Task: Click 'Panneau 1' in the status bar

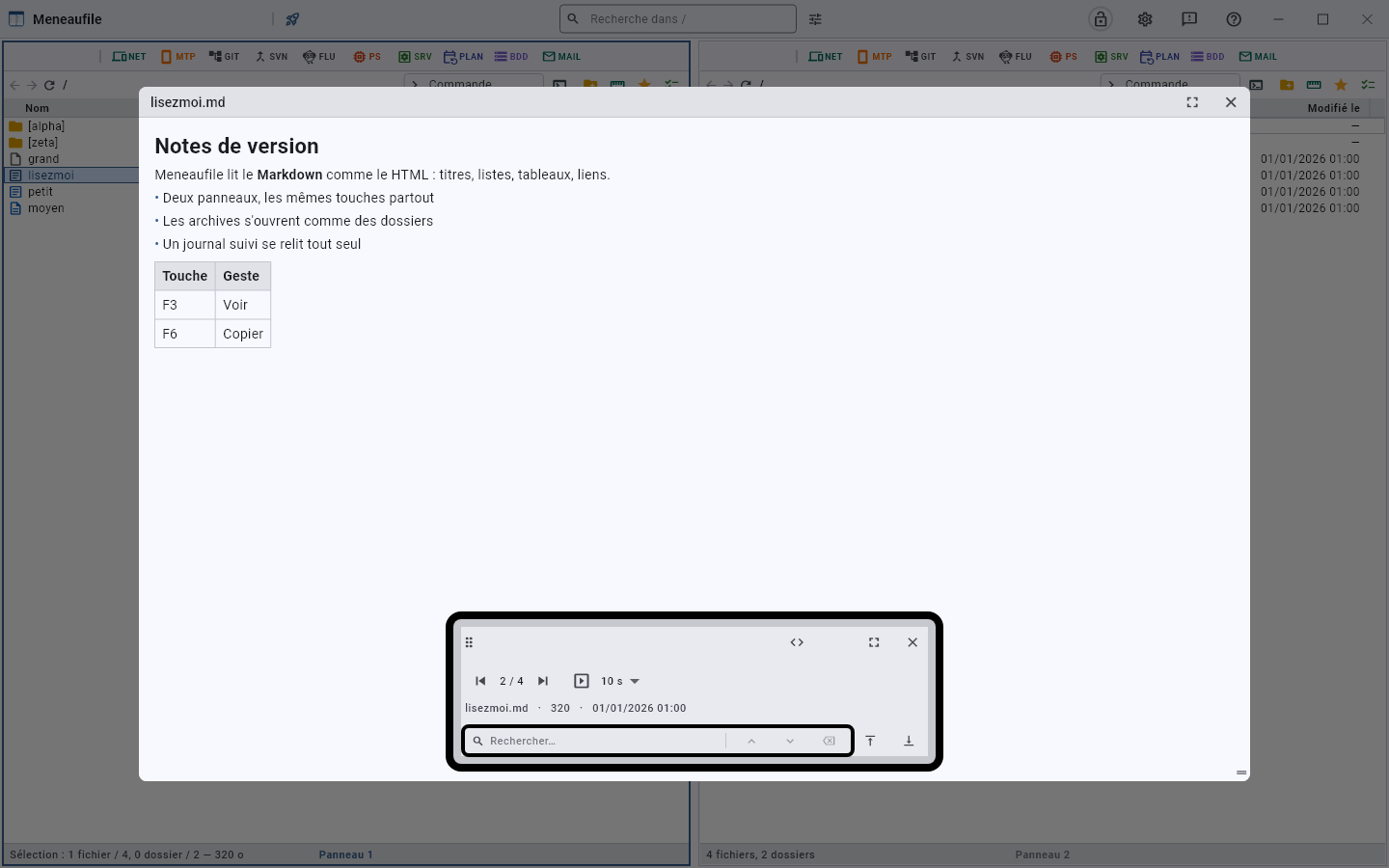Action: tap(345, 854)
